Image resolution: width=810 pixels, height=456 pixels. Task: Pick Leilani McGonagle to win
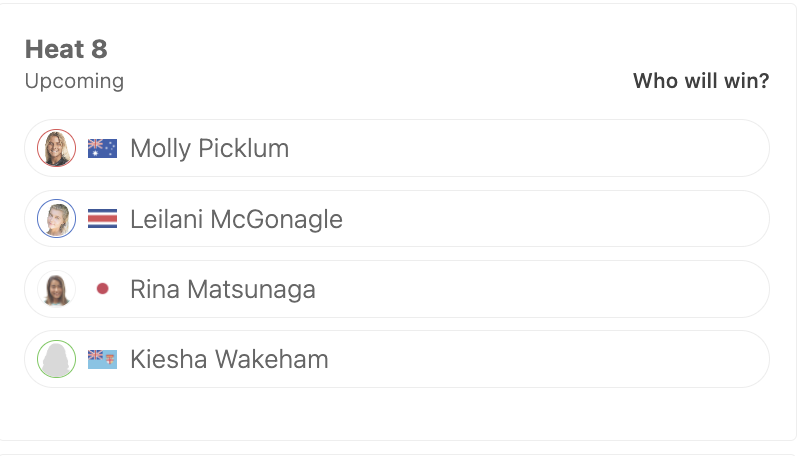(x=397, y=218)
